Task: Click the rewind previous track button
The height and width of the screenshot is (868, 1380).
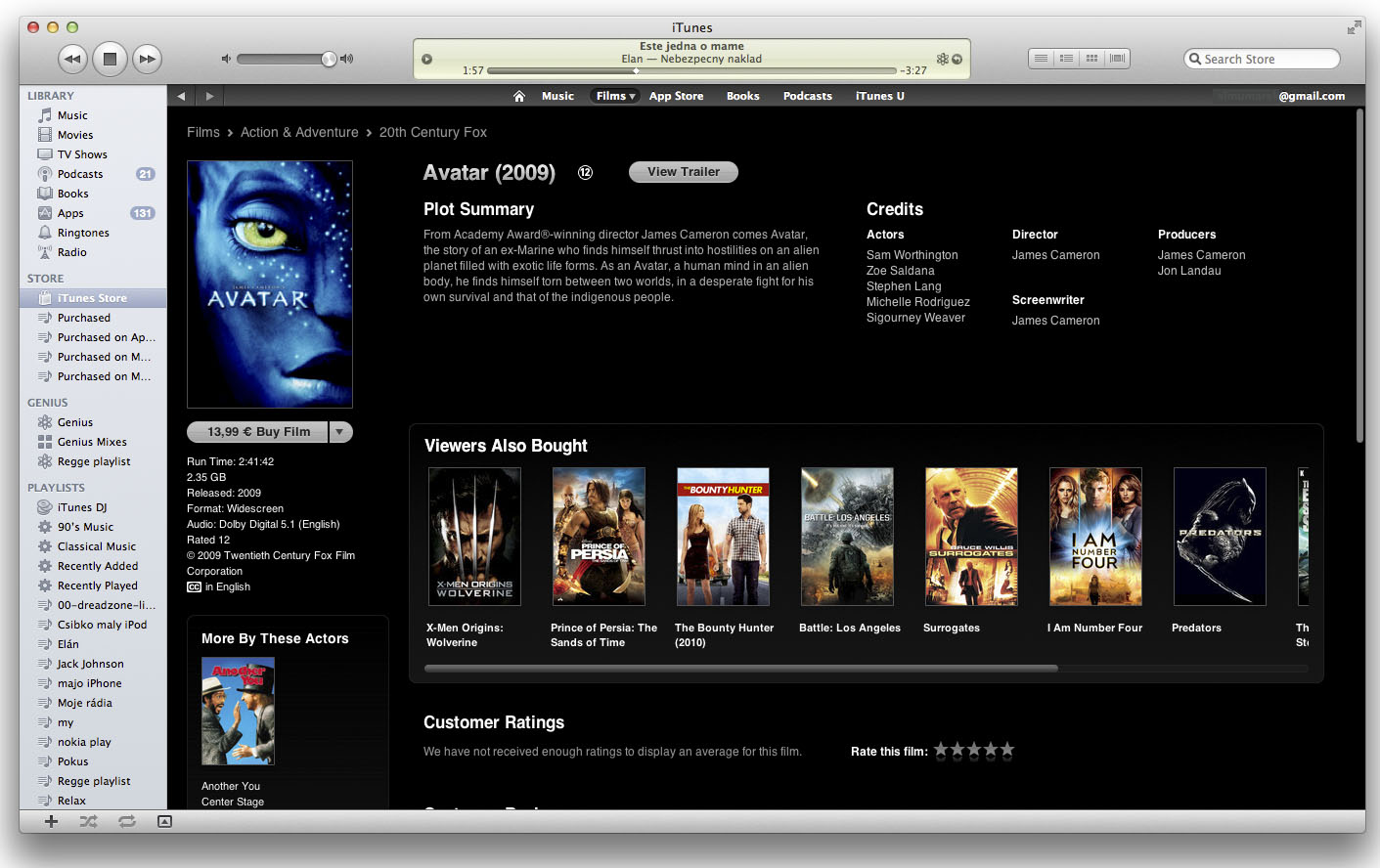Action: coord(72,59)
